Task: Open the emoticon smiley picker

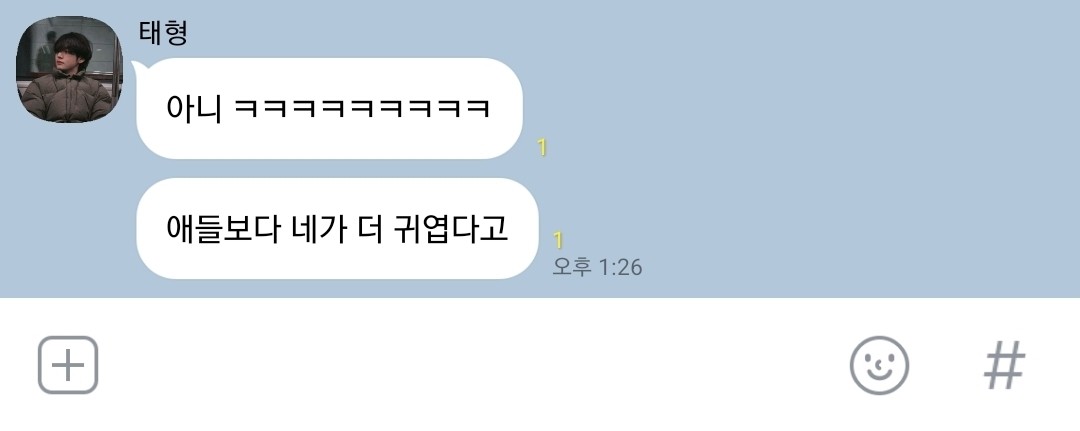Action: click(879, 365)
